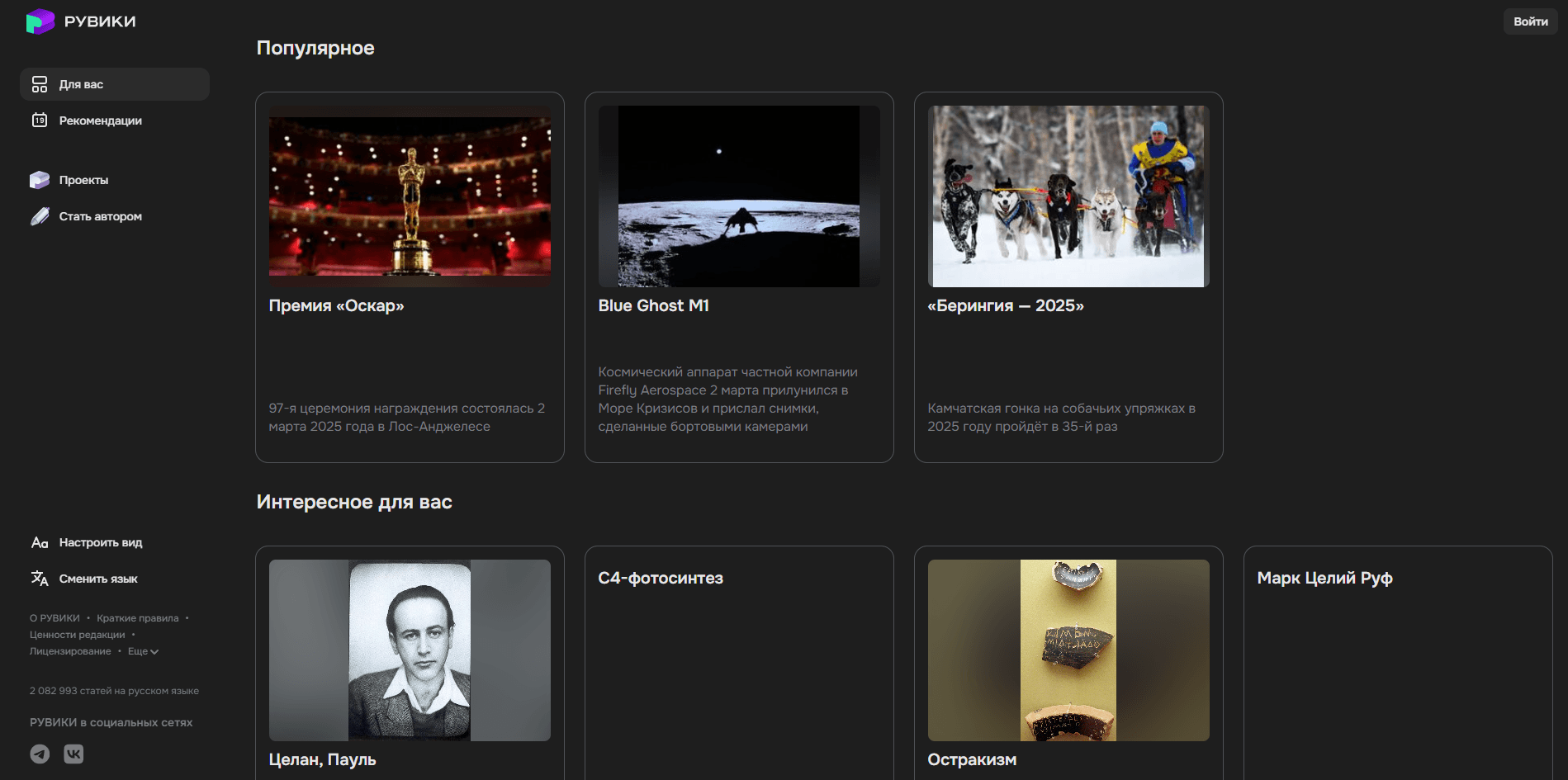Open the «Лицензирование» link
The image size is (1568, 780).
[70, 651]
